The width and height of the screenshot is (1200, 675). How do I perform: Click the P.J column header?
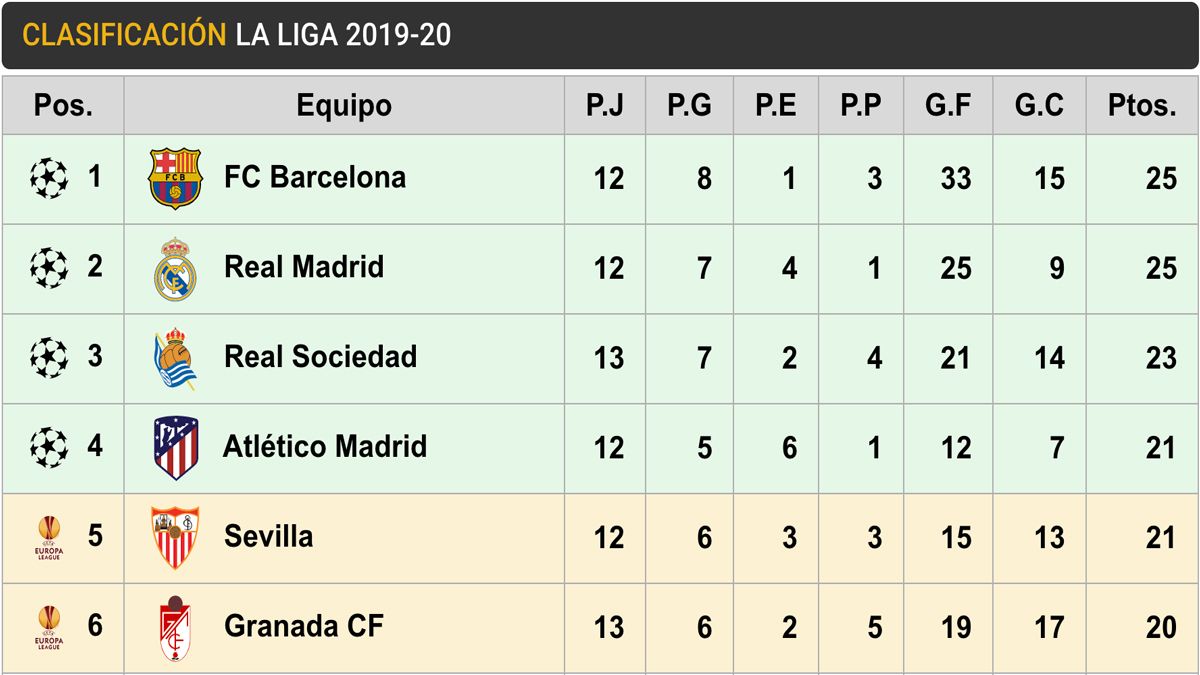pyautogui.click(x=605, y=106)
